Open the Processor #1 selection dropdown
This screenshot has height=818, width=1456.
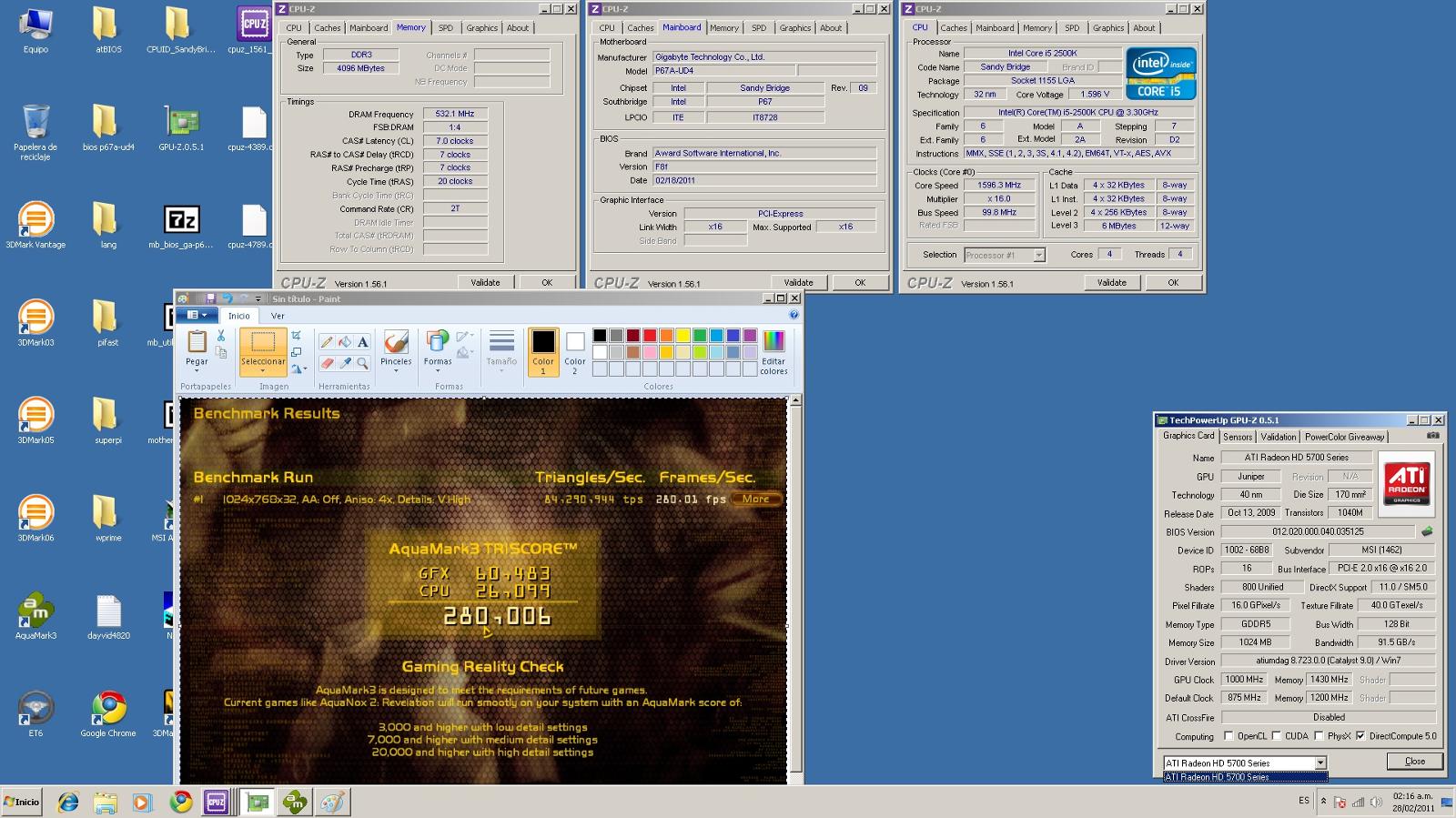[x=1038, y=256]
